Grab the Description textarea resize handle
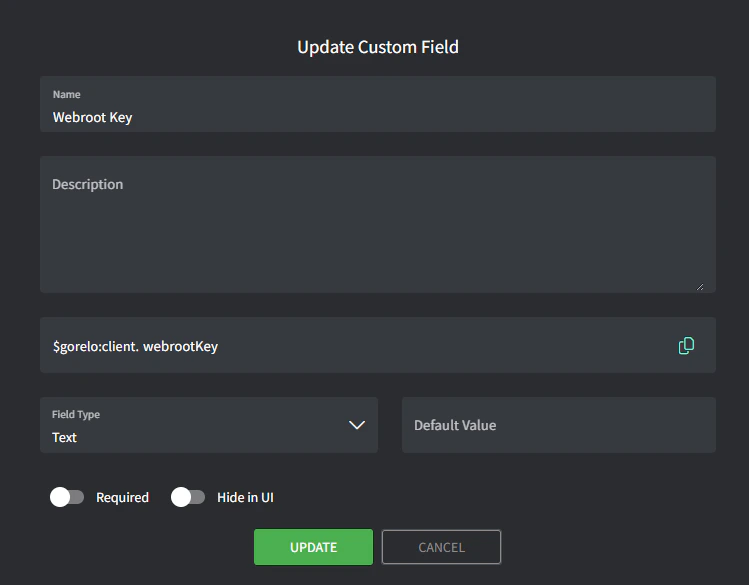Image resolution: width=749 pixels, height=585 pixels. [x=699, y=286]
